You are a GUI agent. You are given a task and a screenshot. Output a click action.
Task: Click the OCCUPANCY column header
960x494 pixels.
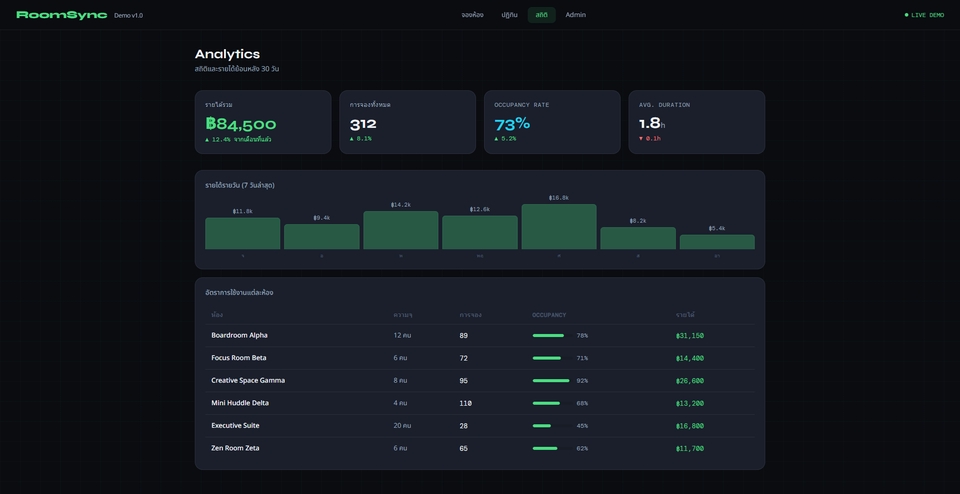[x=549, y=315]
